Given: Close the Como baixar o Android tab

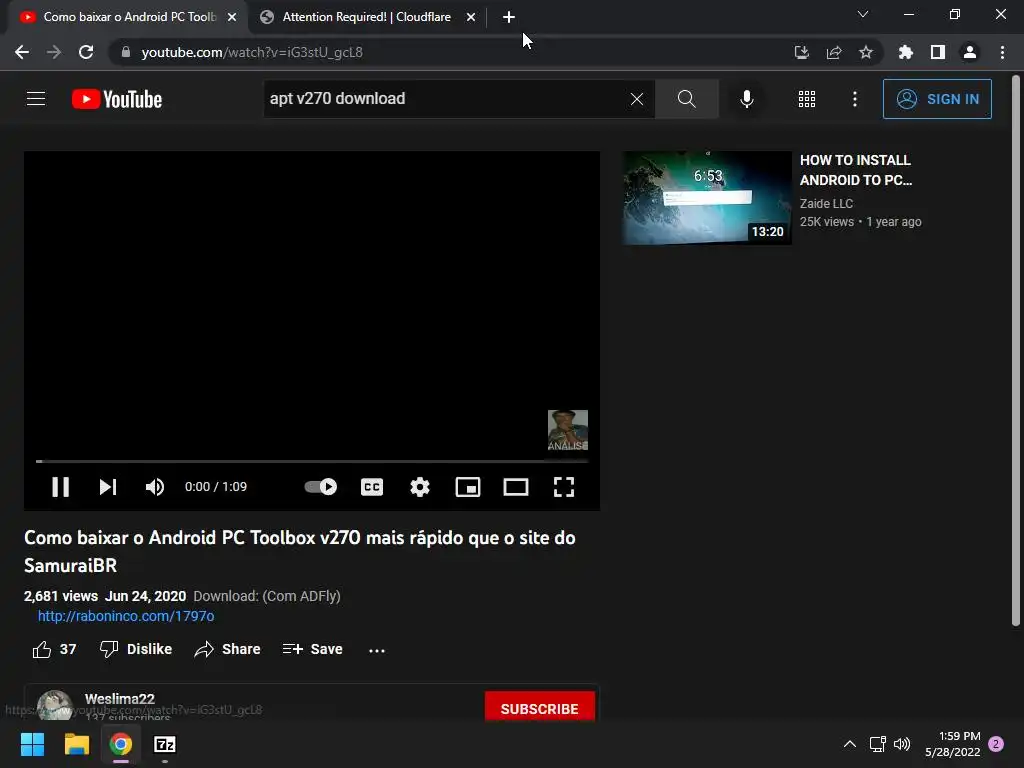Looking at the screenshot, I should click(x=232, y=18).
